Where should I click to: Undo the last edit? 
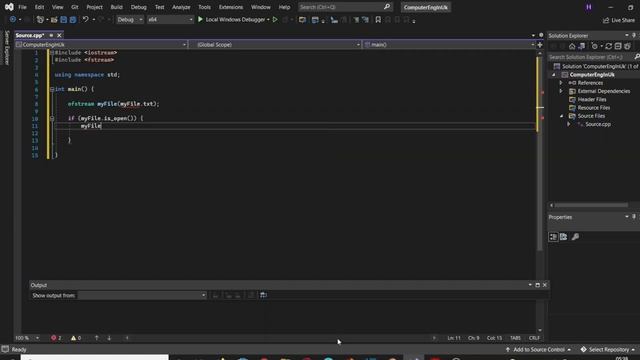click(x=85, y=20)
